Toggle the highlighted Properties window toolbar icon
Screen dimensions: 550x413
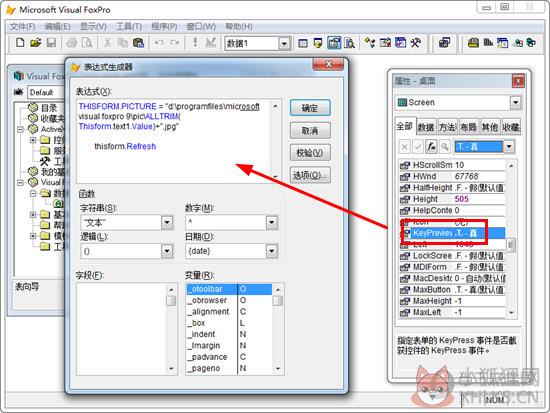tap(334, 43)
